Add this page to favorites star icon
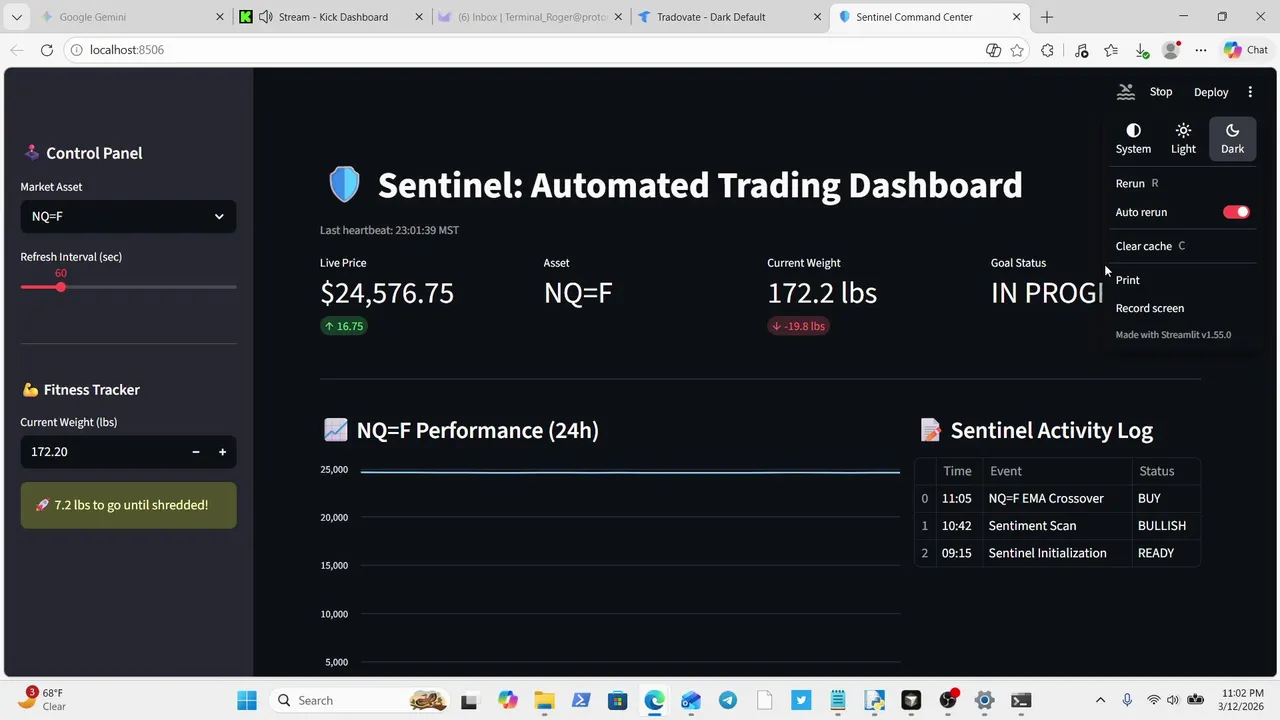This screenshot has height=720, width=1280. click(1017, 50)
